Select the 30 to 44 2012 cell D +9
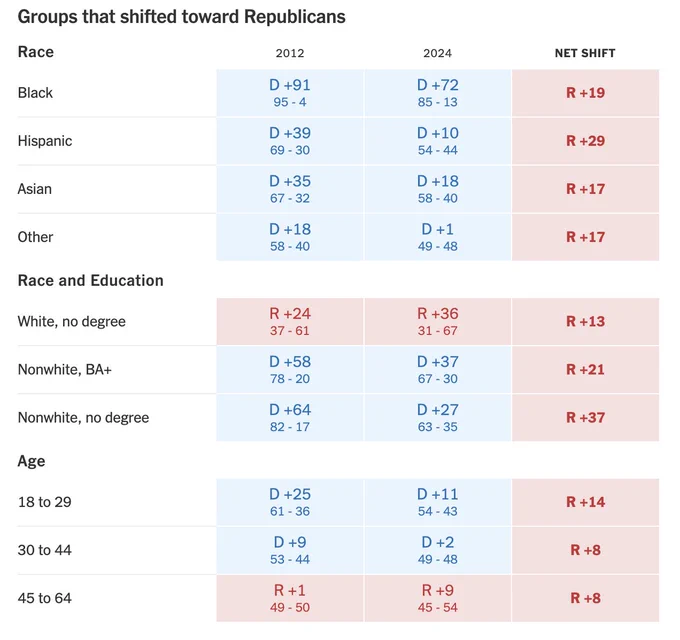Image resolution: width=680 pixels, height=640 pixels. pos(290,550)
